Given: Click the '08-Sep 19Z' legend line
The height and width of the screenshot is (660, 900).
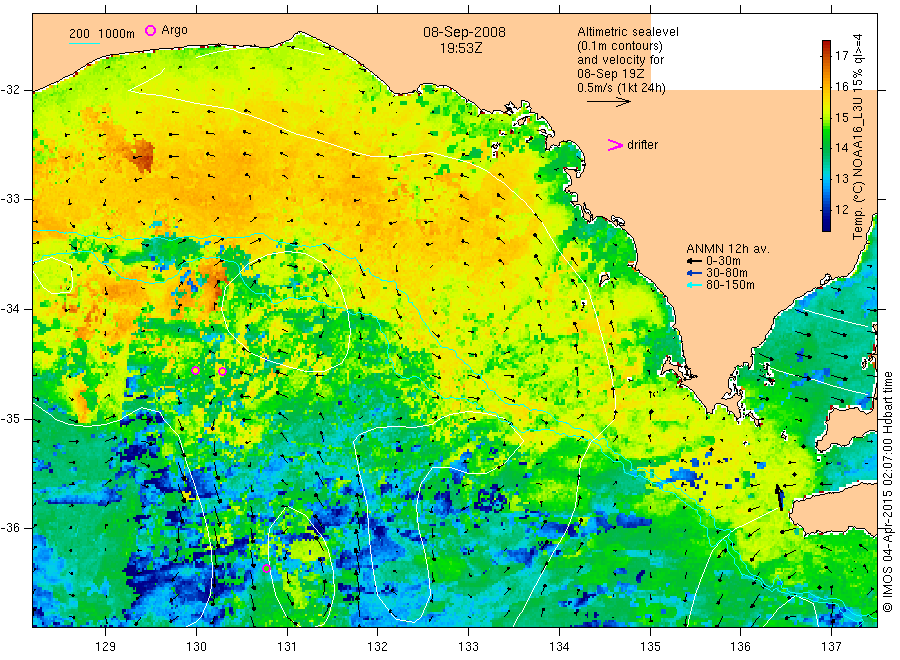Looking at the screenshot, I should pos(611,74).
